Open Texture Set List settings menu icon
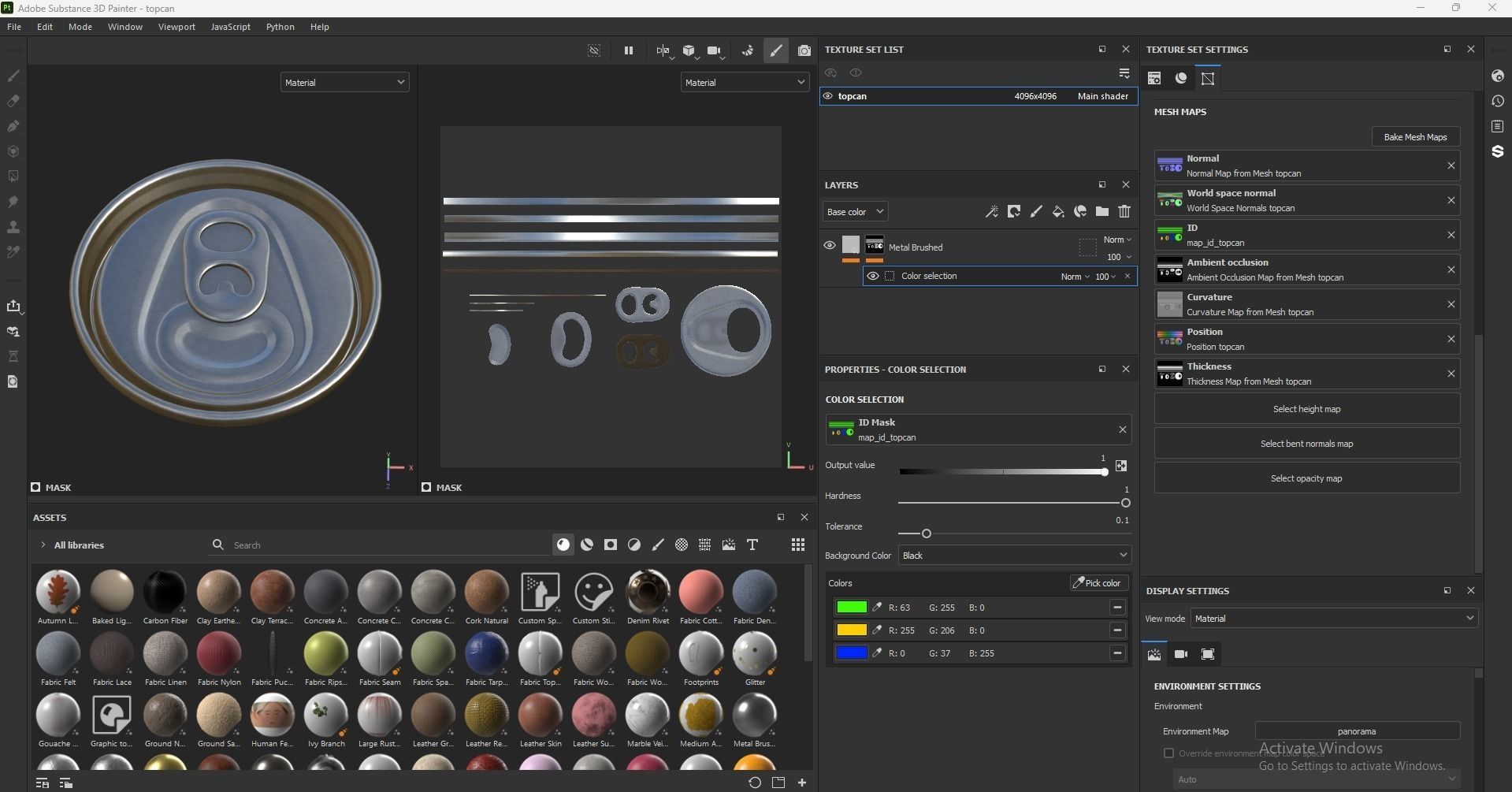The image size is (1512, 792). (1124, 73)
